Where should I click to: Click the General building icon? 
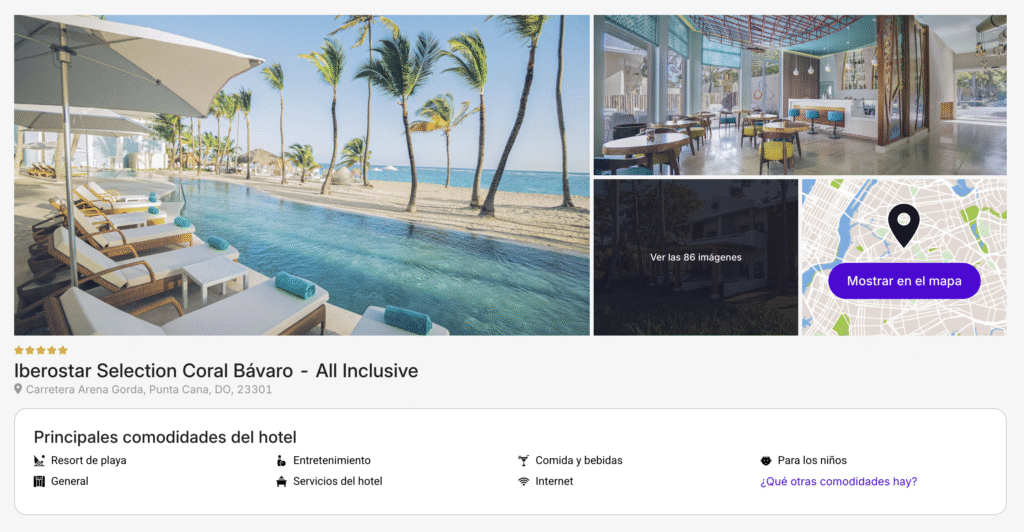point(39,482)
